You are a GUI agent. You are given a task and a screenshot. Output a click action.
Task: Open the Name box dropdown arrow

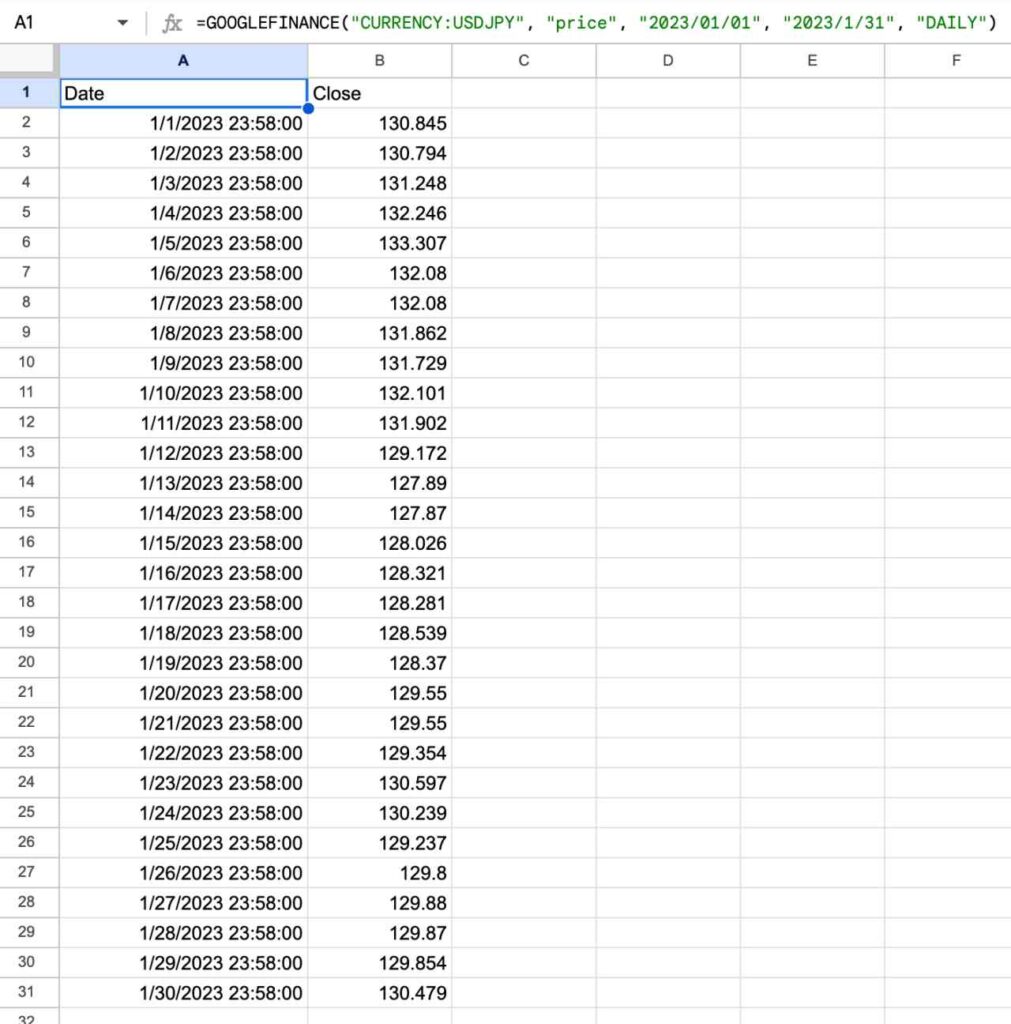click(x=122, y=23)
